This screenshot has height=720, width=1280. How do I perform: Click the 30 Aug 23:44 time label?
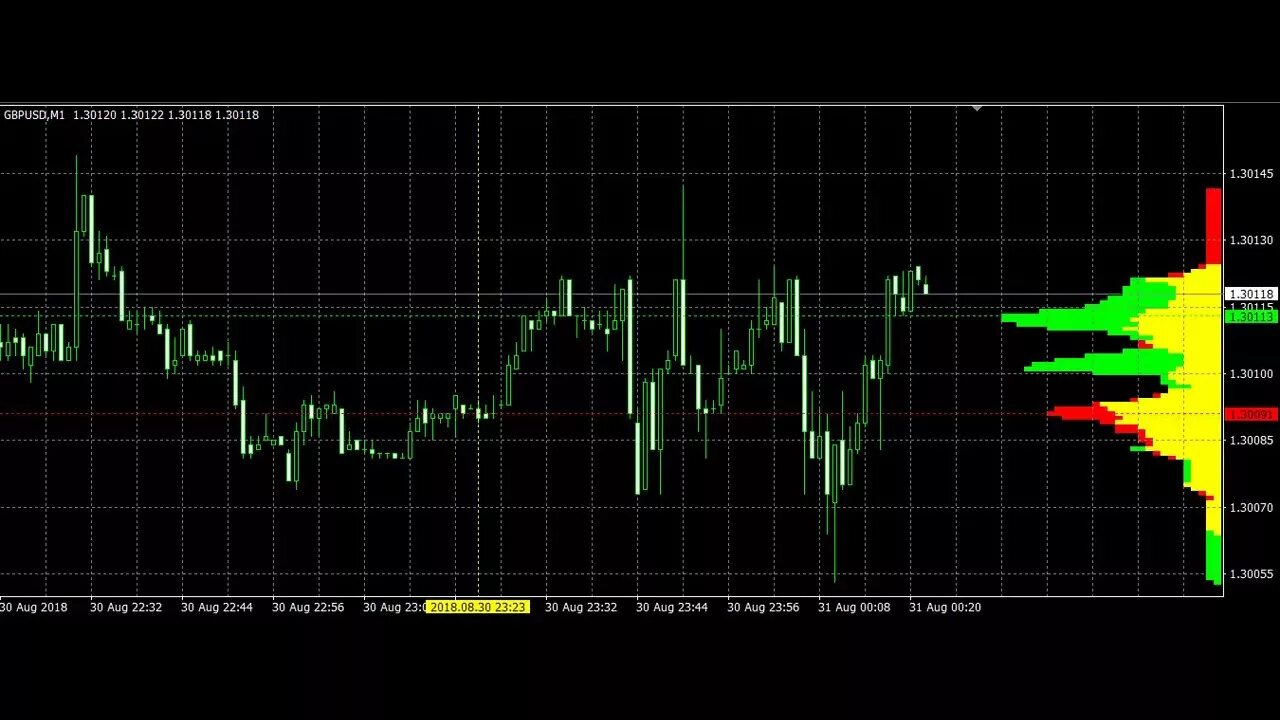coord(672,607)
